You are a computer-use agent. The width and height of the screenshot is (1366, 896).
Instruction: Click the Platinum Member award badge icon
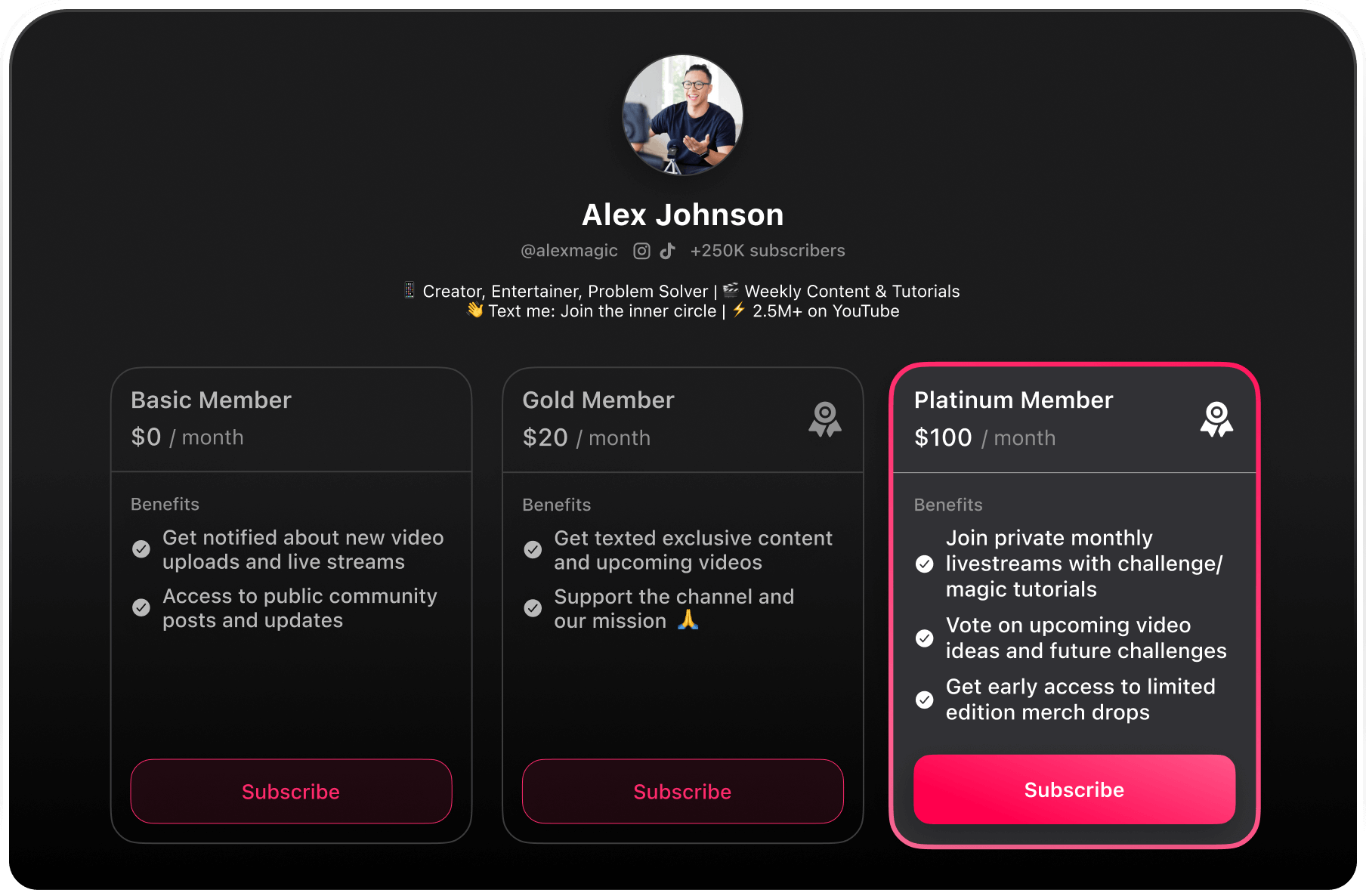(x=1216, y=419)
